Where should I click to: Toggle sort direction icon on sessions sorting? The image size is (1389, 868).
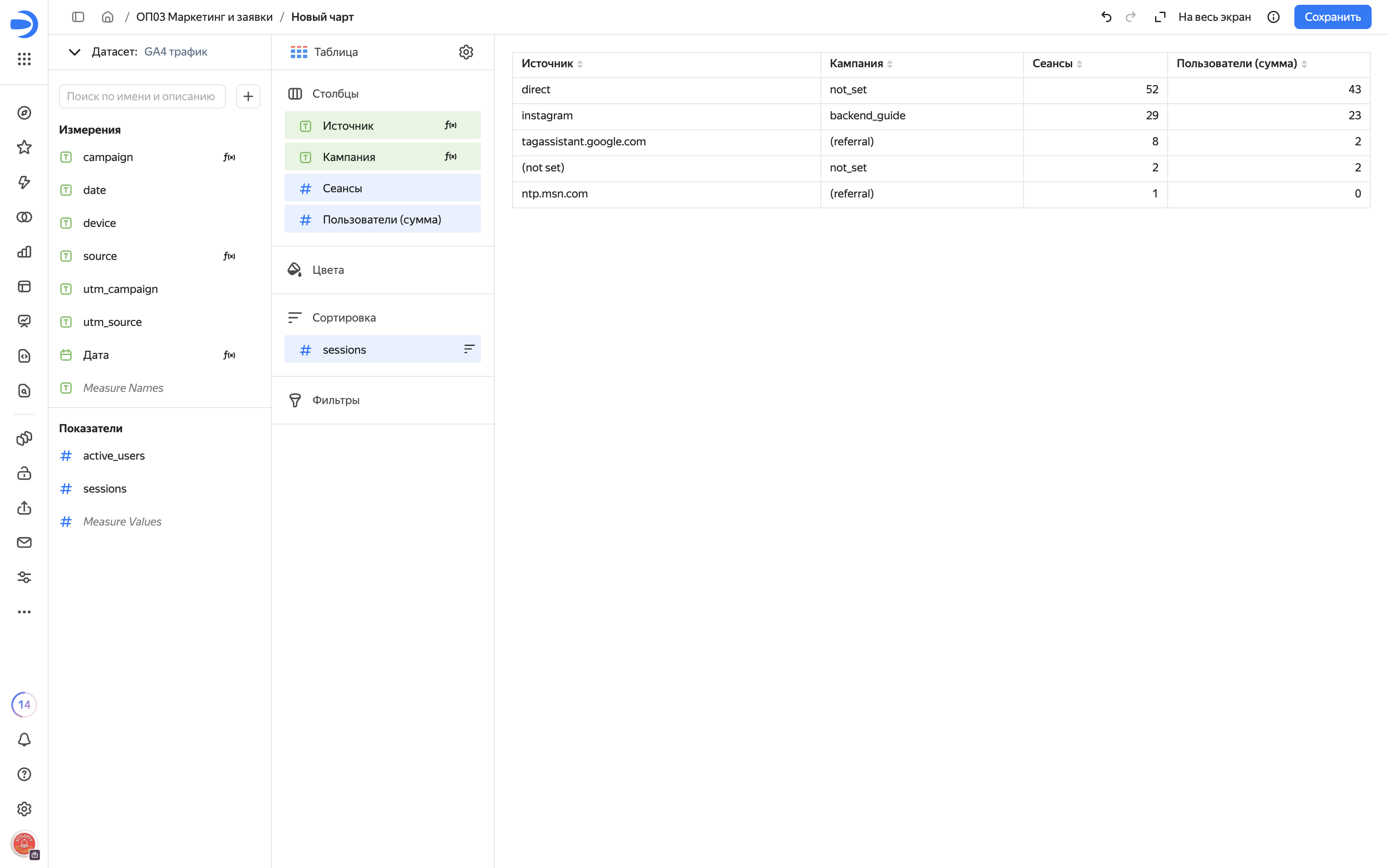pyautogui.click(x=469, y=349)
